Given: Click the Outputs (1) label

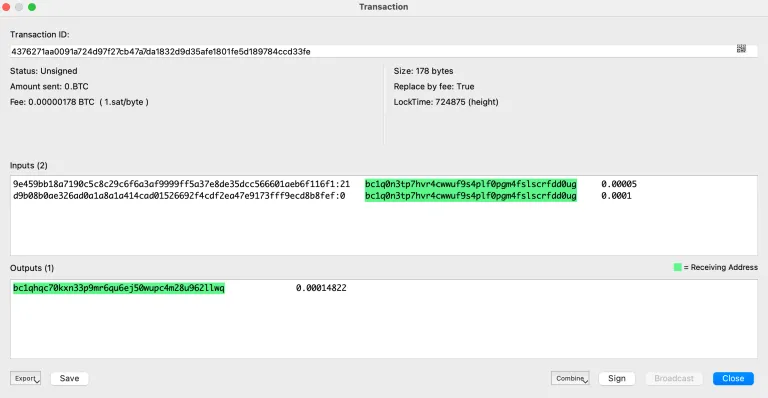Looking at the screenshot, I should [32, 268].
